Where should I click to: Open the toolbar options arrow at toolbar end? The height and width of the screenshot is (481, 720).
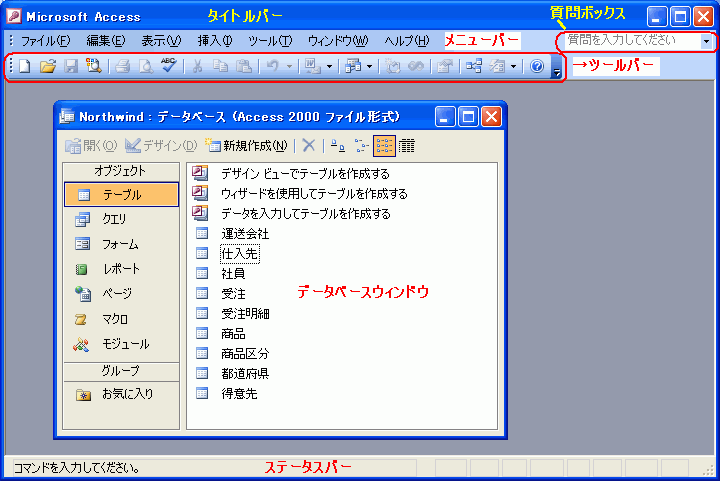(x=557, y=67)
